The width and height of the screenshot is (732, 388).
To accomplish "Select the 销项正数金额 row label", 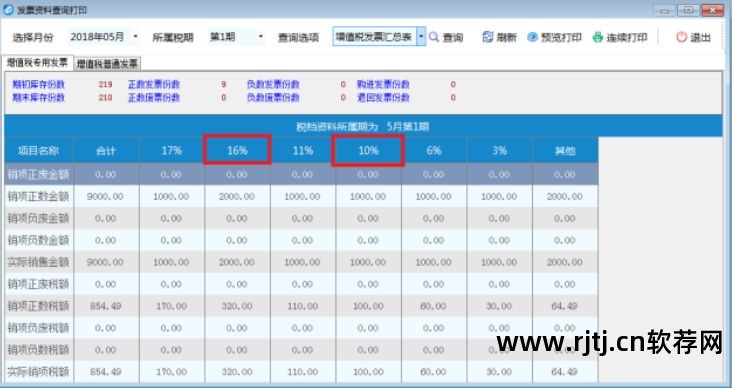I will [39, 197].
